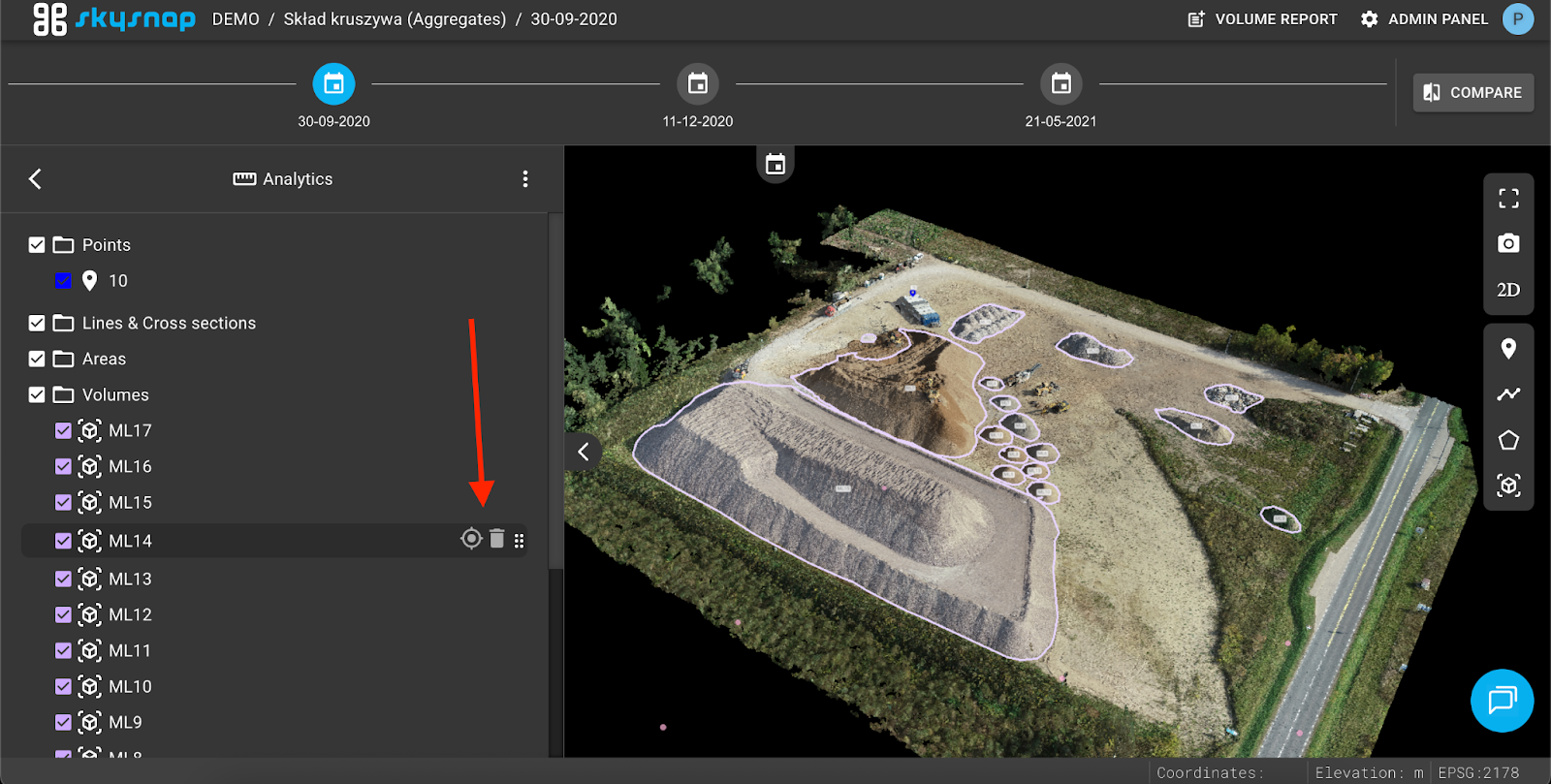1551x784 pixels.
Task: Expand the Lines & Cross sections folder
Action: [169, 323]
